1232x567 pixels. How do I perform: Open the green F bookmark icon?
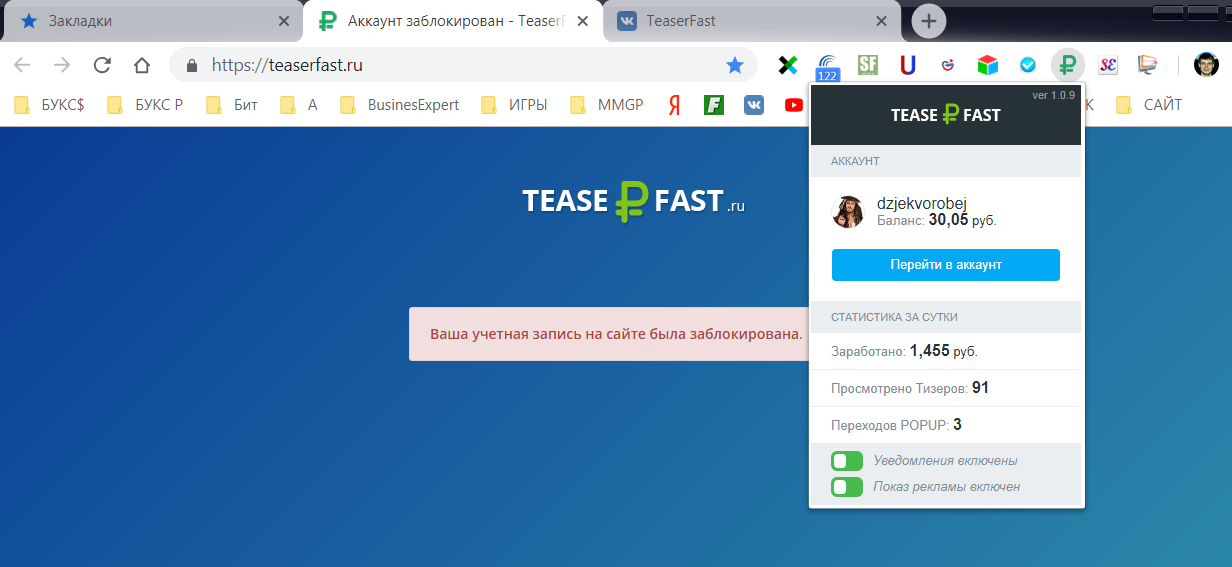click(714, 104)
